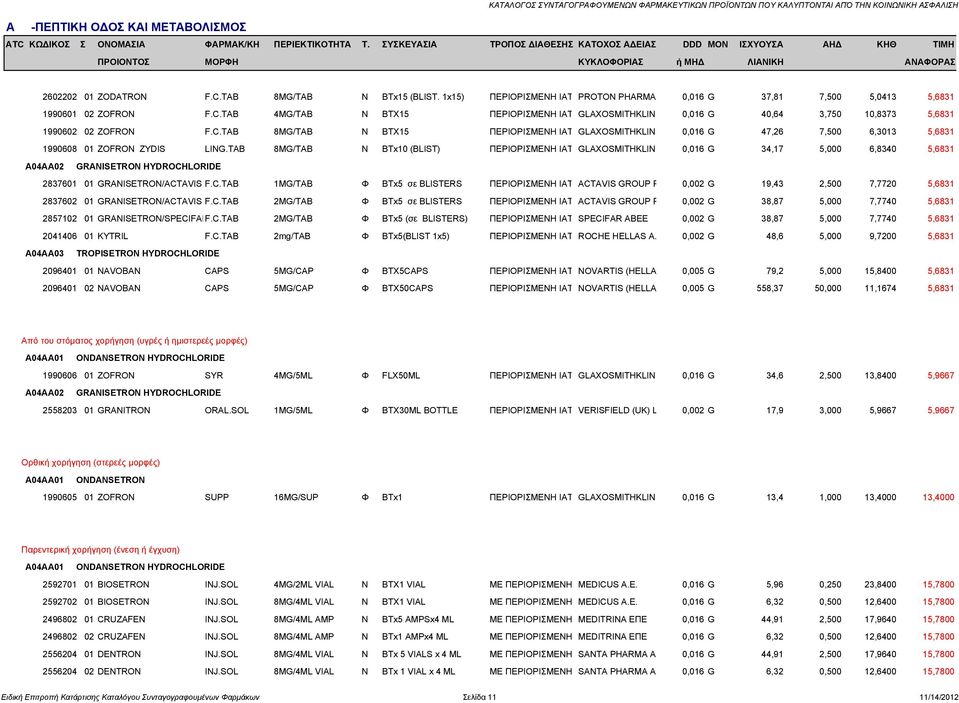
Task: Select the ΠΕΡΙΕΚΤΙΚΟΤΗΤΑ column header
Action: (312, 44)
